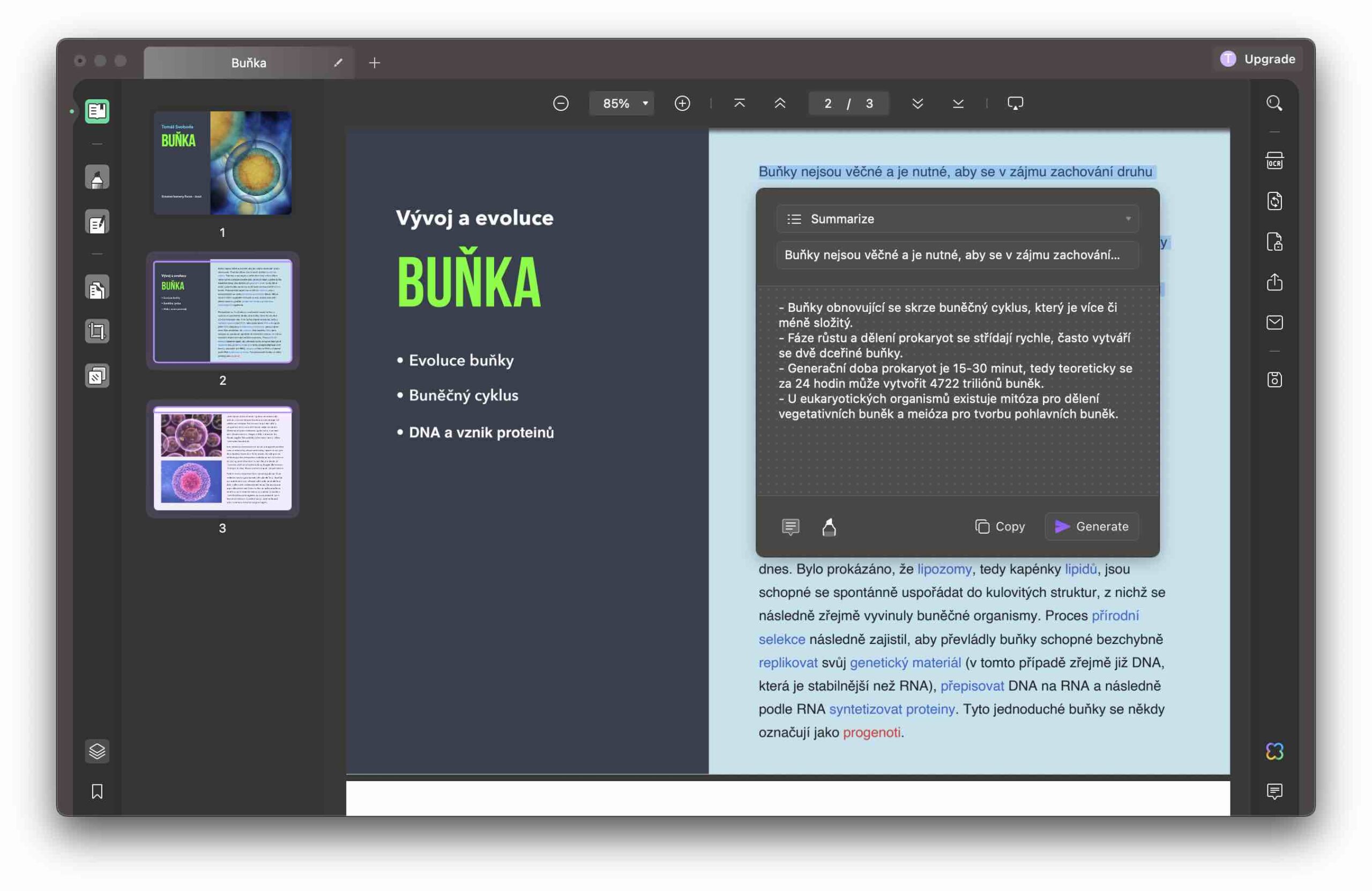Click the selected text input in AI popup
The image size is (1372, 891).
tap(958, 254)
